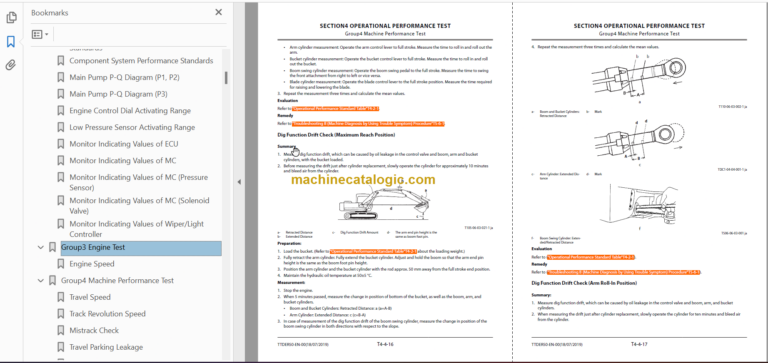This screenshot has height=363, width=768.
Task: Open Monitor Indicating Values of Wiper/Light Controller
Action: pos(137,229)
